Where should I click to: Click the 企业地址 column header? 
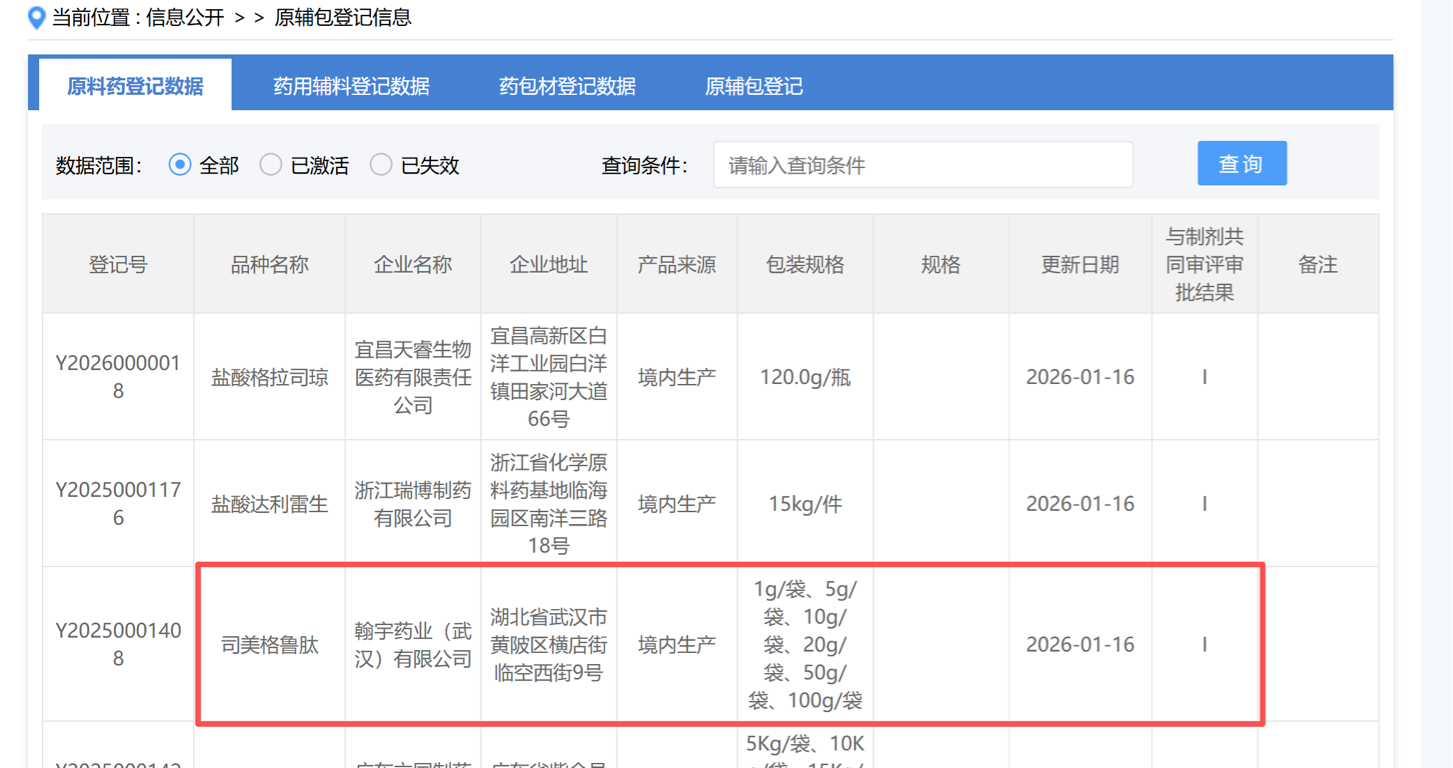[549, 265]
